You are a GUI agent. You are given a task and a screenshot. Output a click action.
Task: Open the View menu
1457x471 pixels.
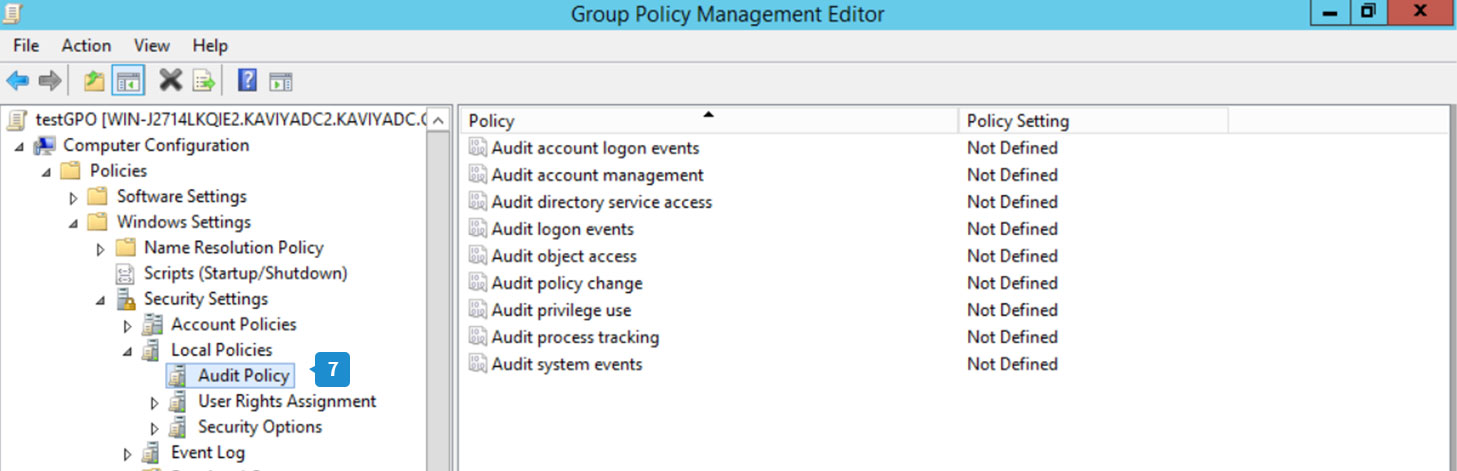click(x=152, y=45)
